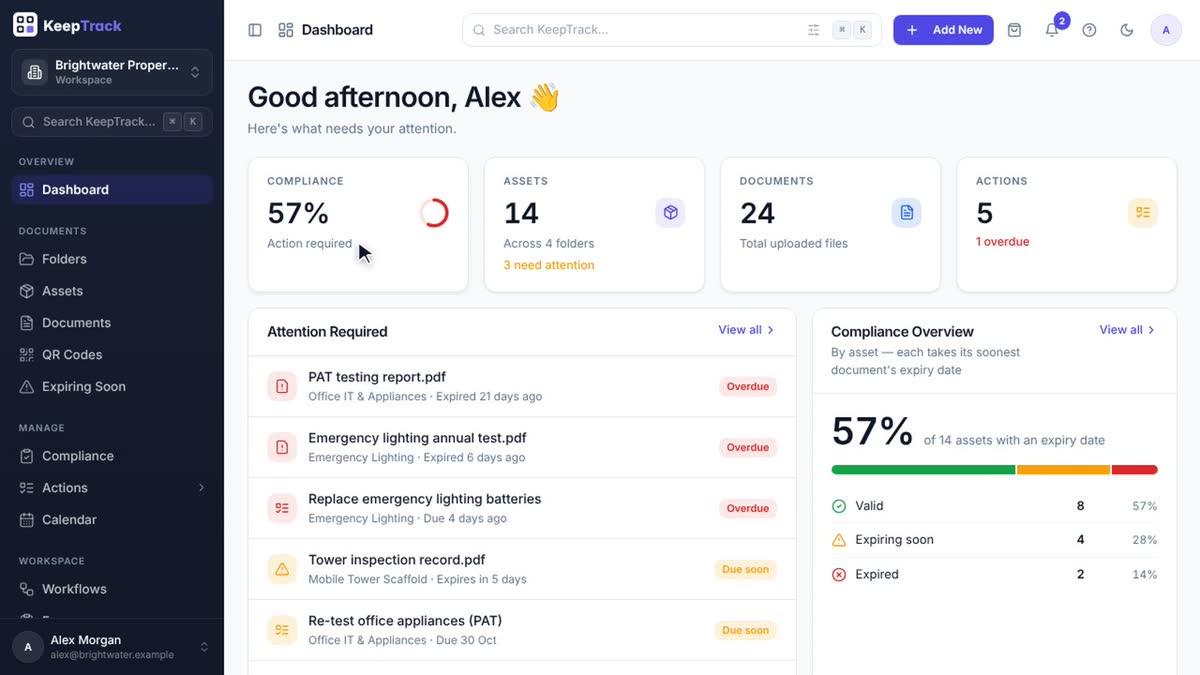The height and width of the screenshot is (675, 1200).
Task: Click the Actions list icon in sidebar
Action: coord(27,488)
